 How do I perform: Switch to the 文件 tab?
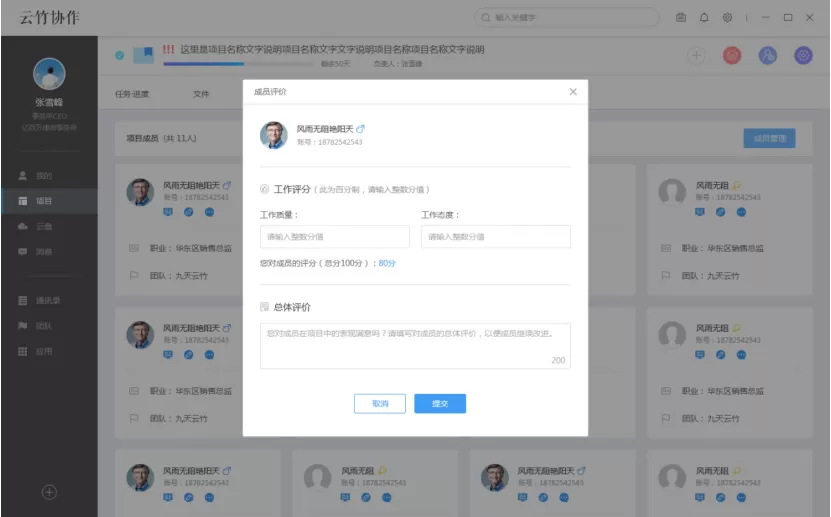click(201, 94)
